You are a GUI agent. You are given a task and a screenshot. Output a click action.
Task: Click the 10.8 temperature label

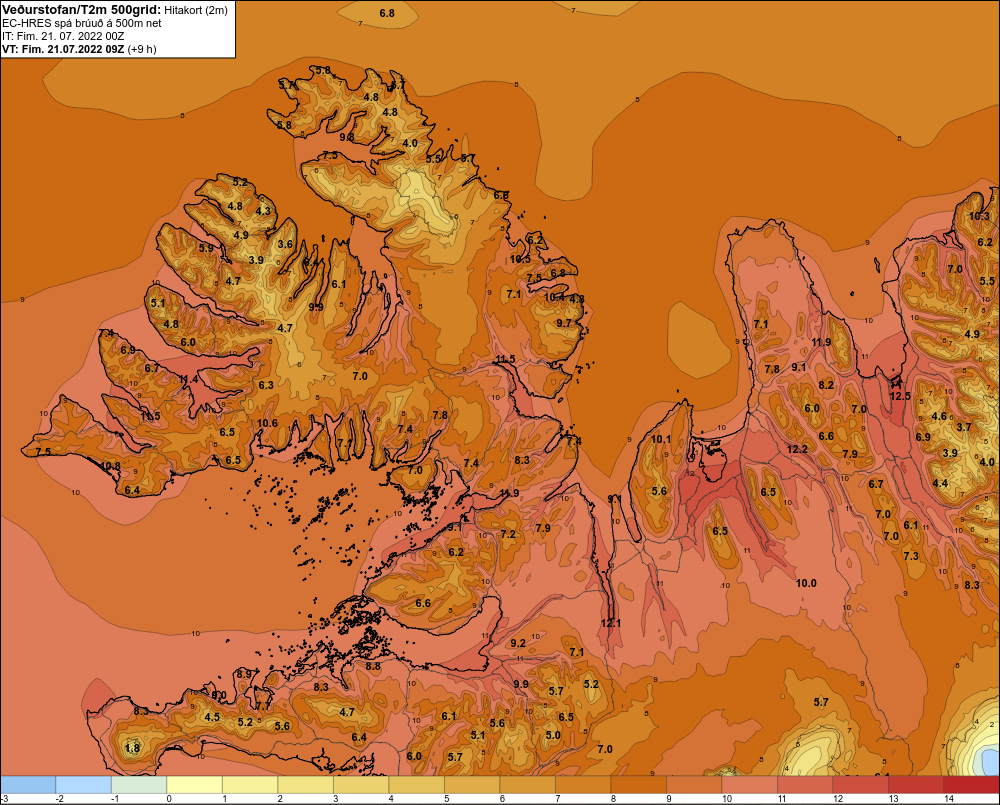[110, 466]
